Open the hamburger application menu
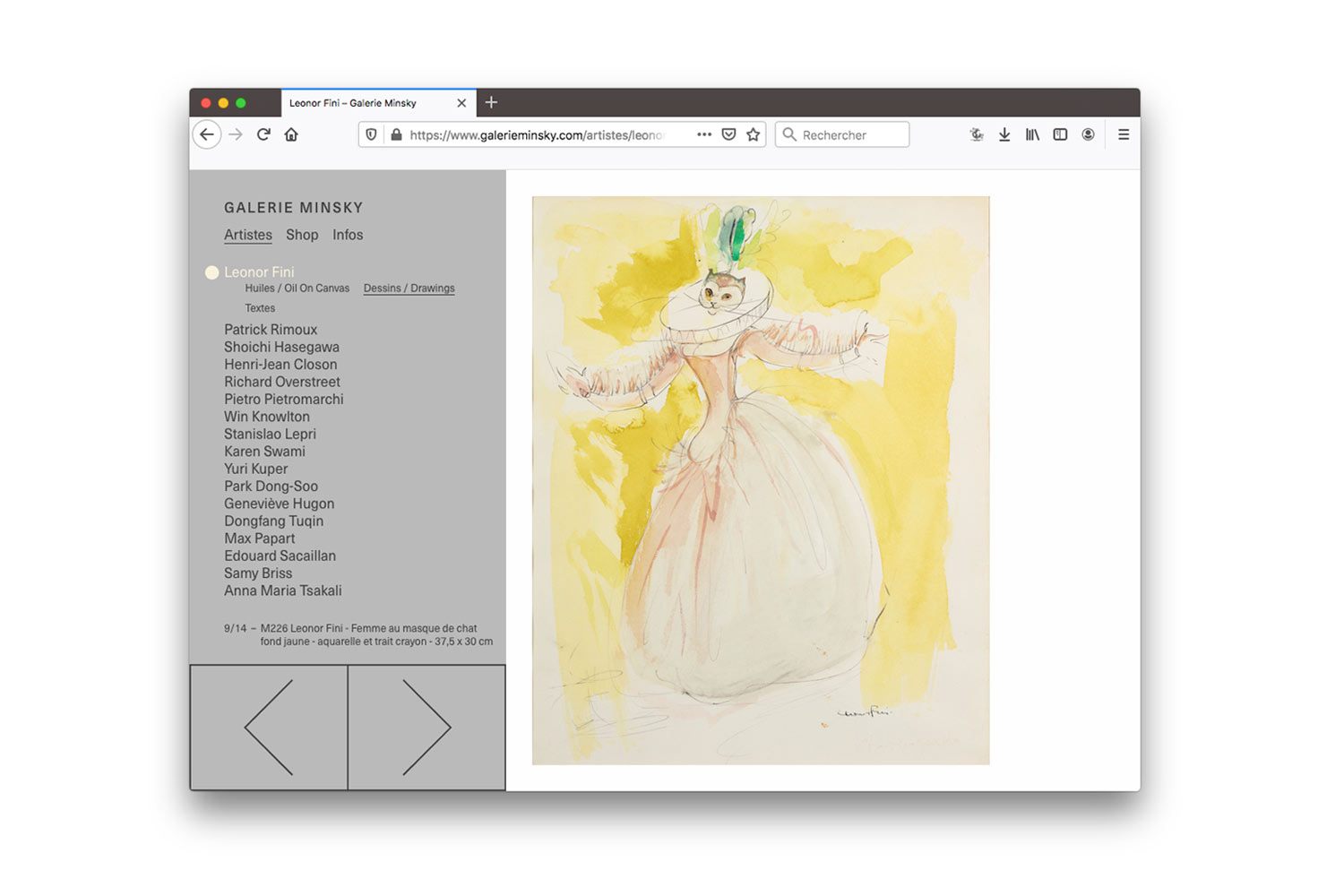The height and width of the screenshot is (896, 1344). click(1123, 134)
